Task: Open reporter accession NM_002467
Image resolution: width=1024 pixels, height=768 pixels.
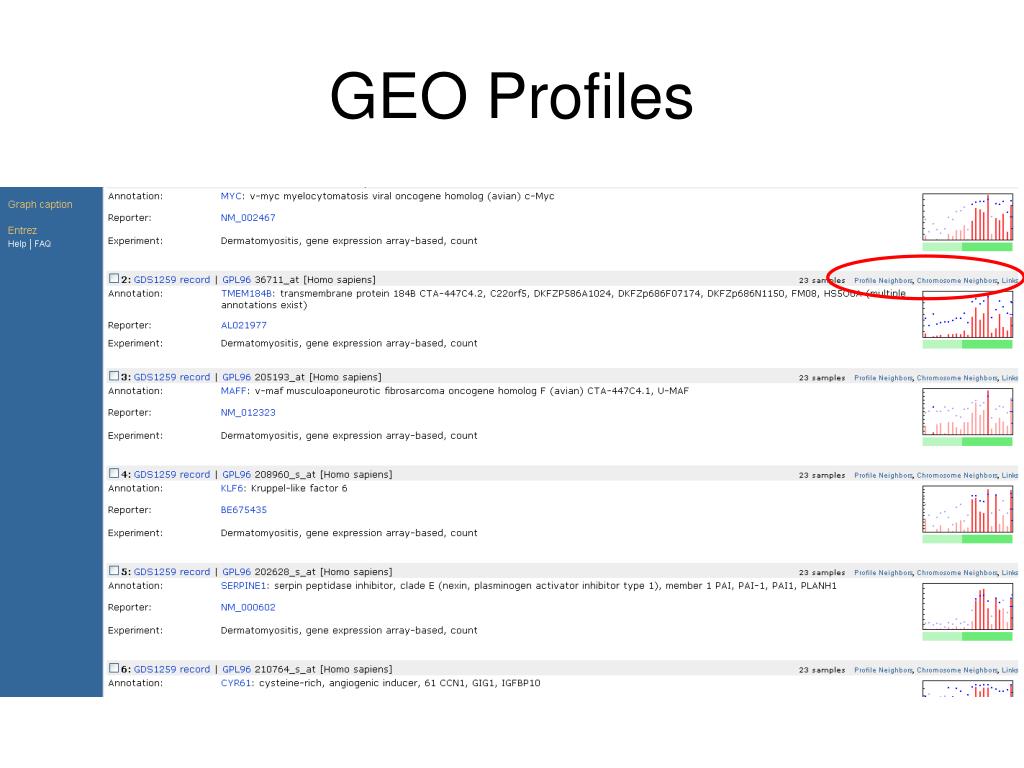Action: tap(248, 217)
